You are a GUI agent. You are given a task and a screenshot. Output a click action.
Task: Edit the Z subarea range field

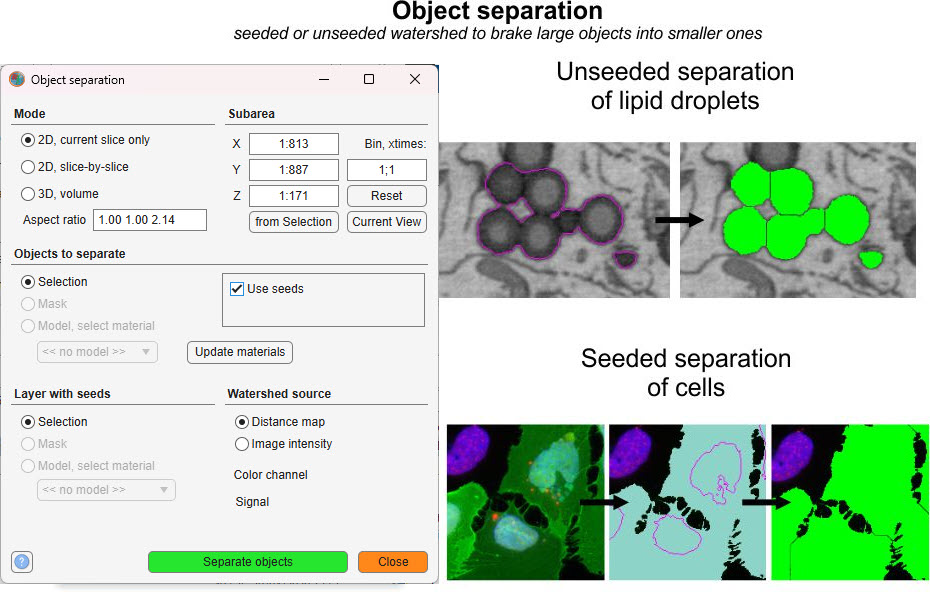coord(294,196)
